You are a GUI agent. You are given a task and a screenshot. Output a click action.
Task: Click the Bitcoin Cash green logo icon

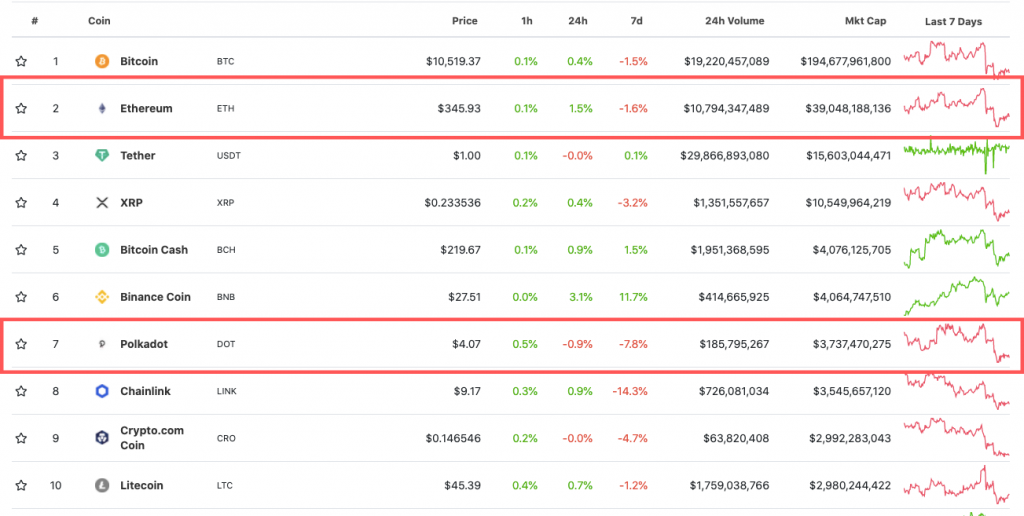[102, 250]
